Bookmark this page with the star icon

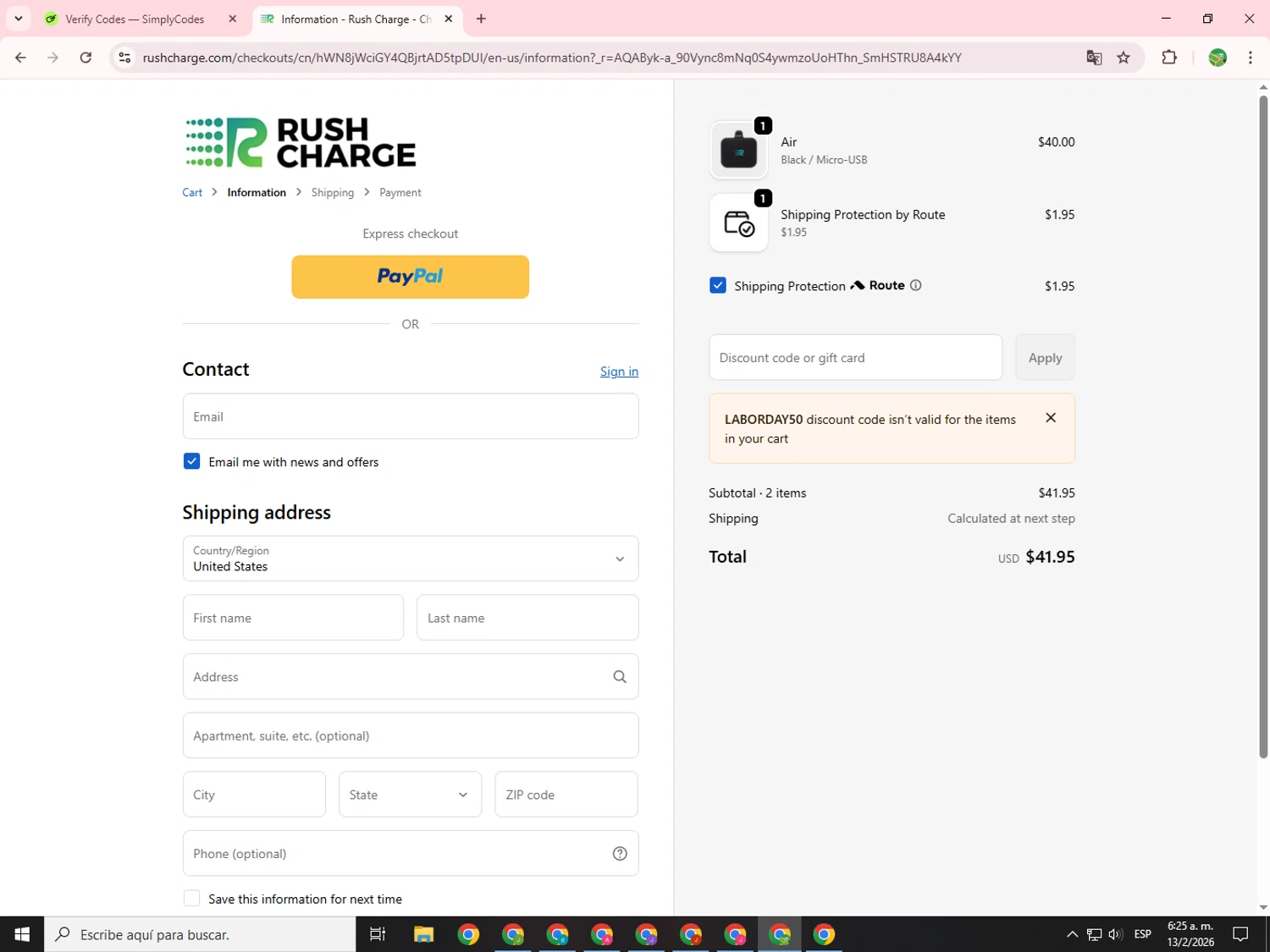tap(1124, 58)
